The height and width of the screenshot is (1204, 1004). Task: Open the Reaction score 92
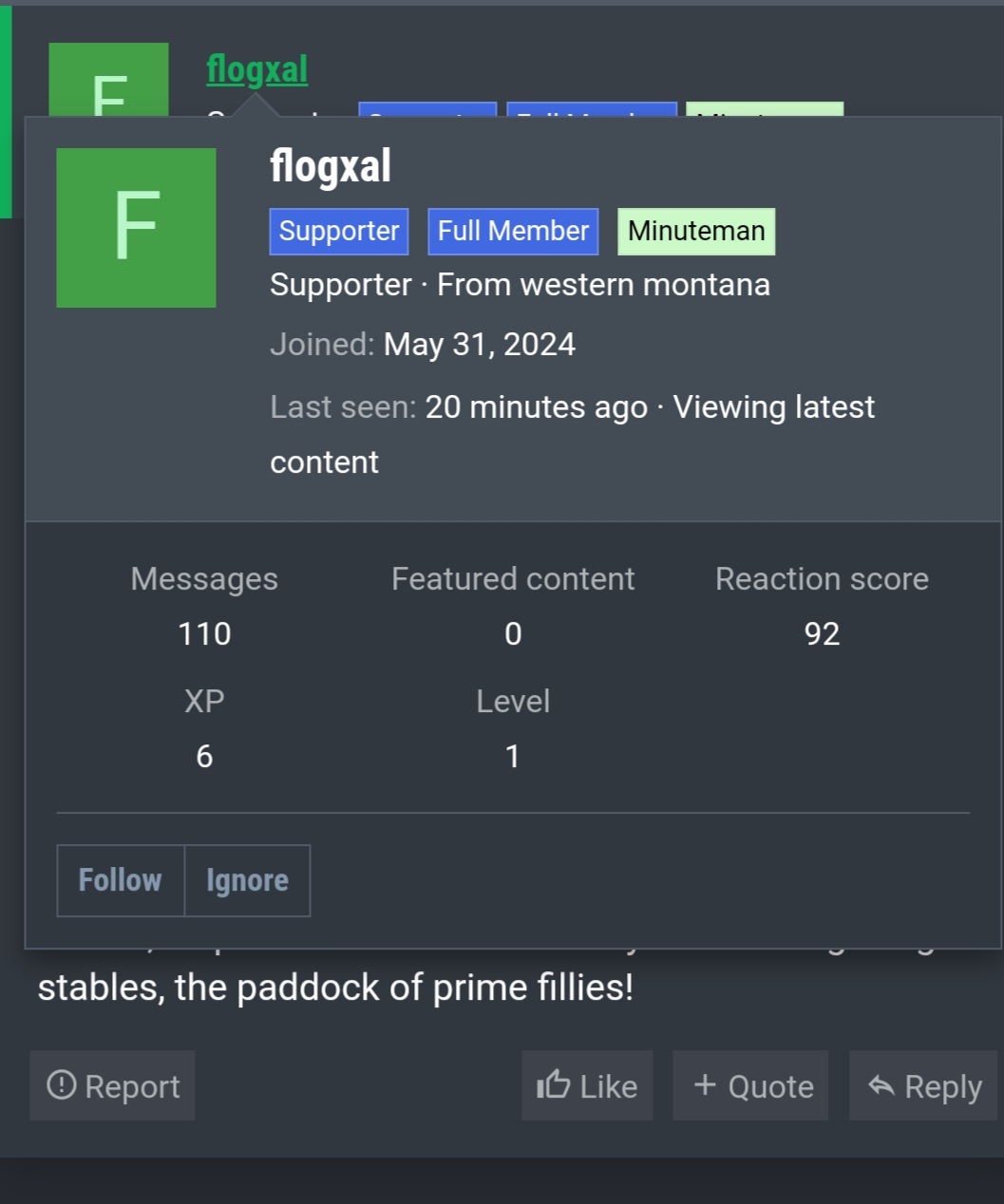822,633
